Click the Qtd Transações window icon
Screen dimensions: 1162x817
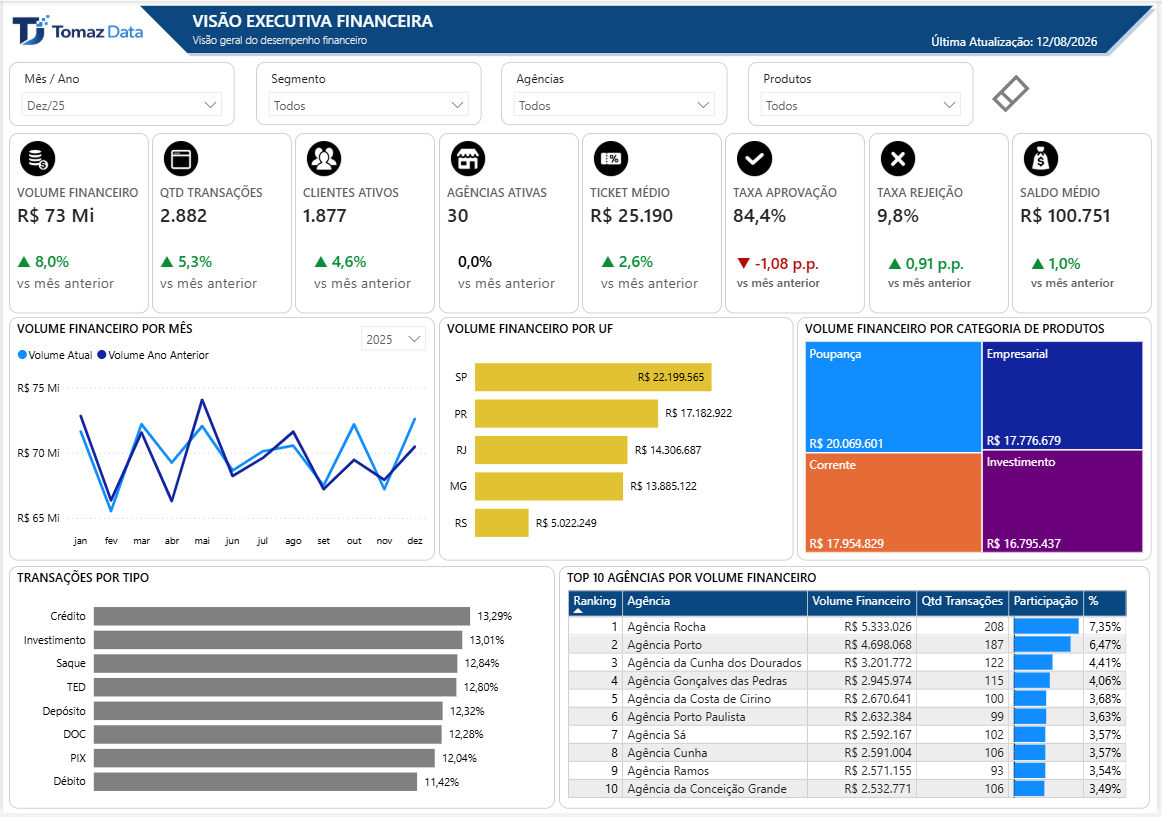(x=181, y=159)
